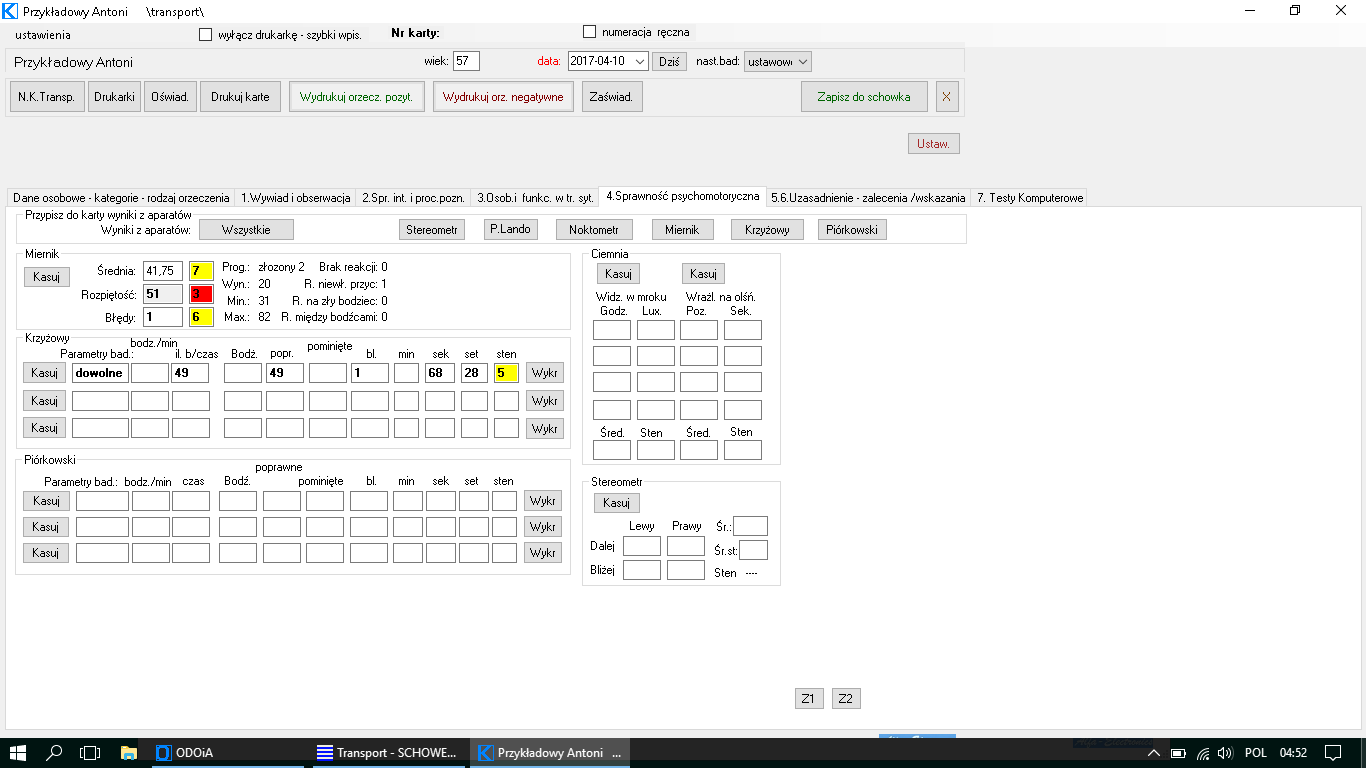This screenshot has width=1366, height=768.
Task: Expand the data date picker dropdown
Action: coord(640,61)
